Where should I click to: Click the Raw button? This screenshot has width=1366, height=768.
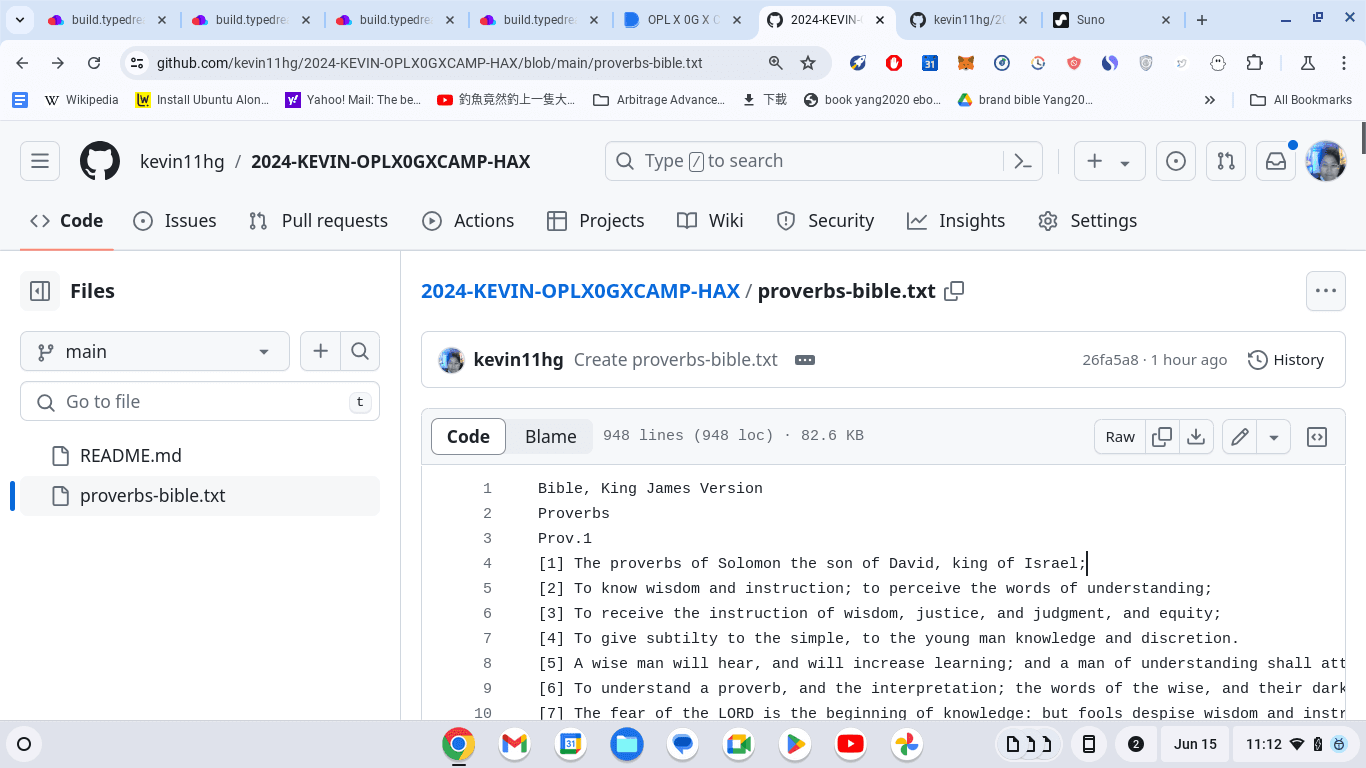coord(1120,437)
